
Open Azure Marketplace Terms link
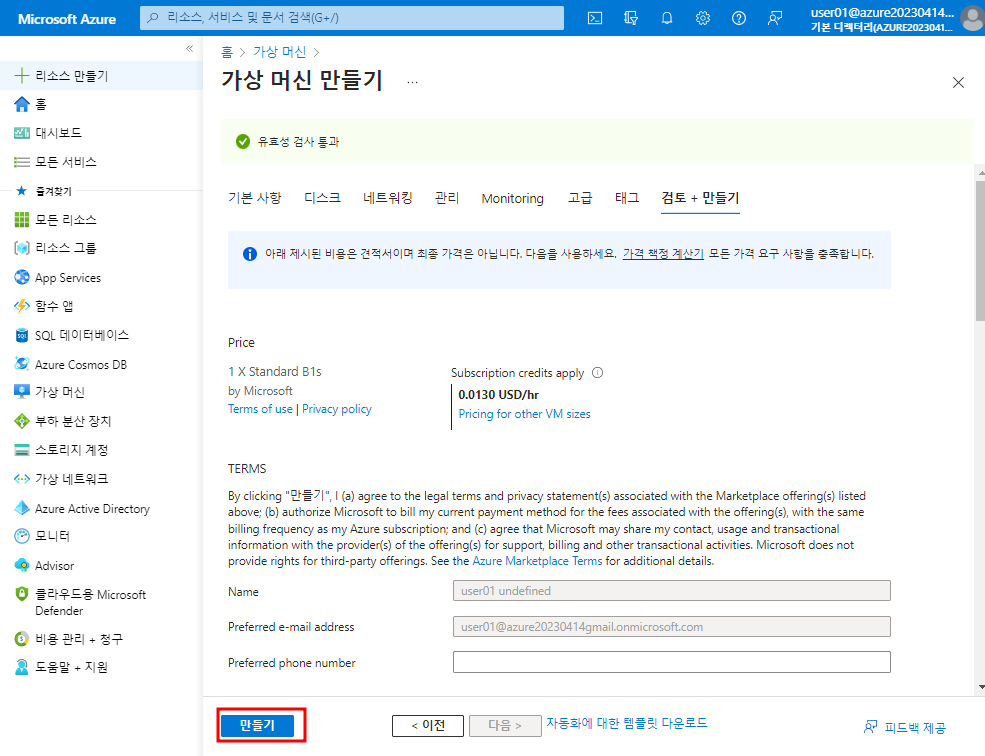[x=537, y=561]
